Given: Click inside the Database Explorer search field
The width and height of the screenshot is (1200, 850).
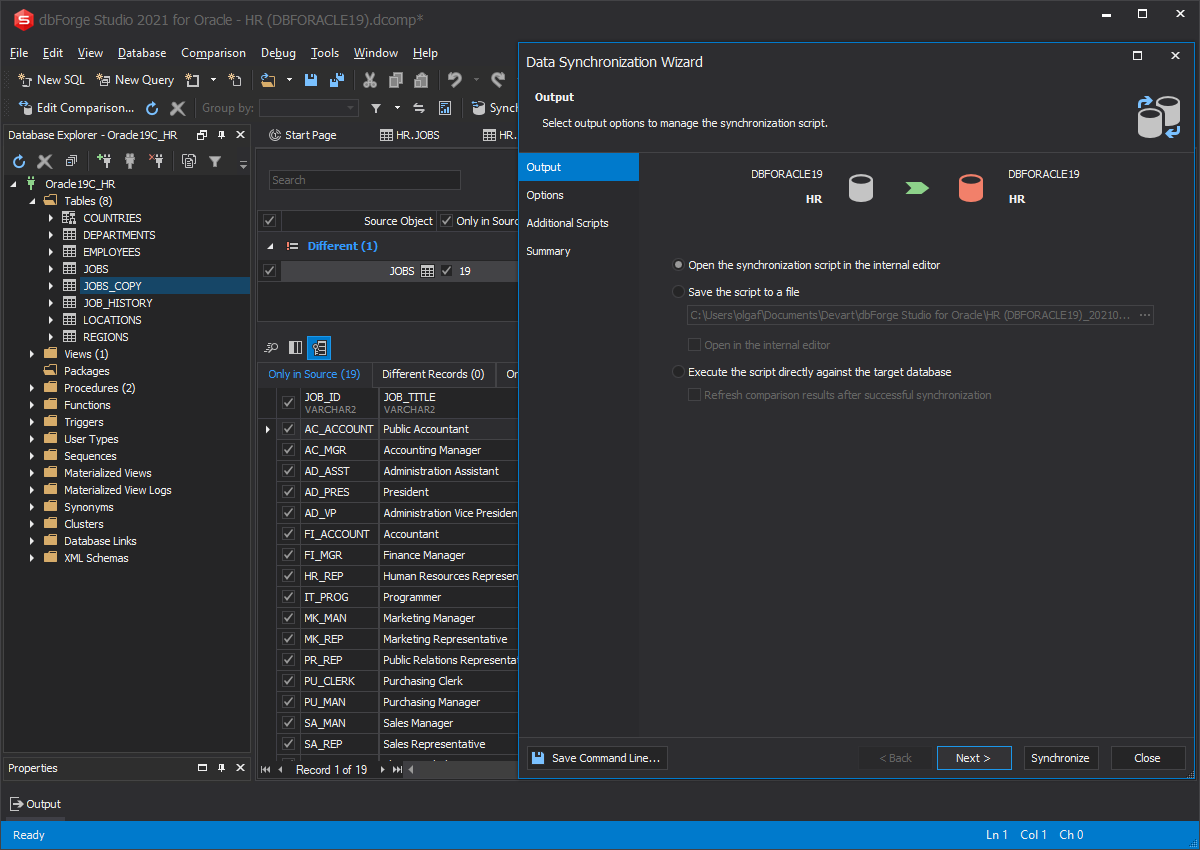Looking at the screenshot, I should pyautogui.click(x=364, y=180).
